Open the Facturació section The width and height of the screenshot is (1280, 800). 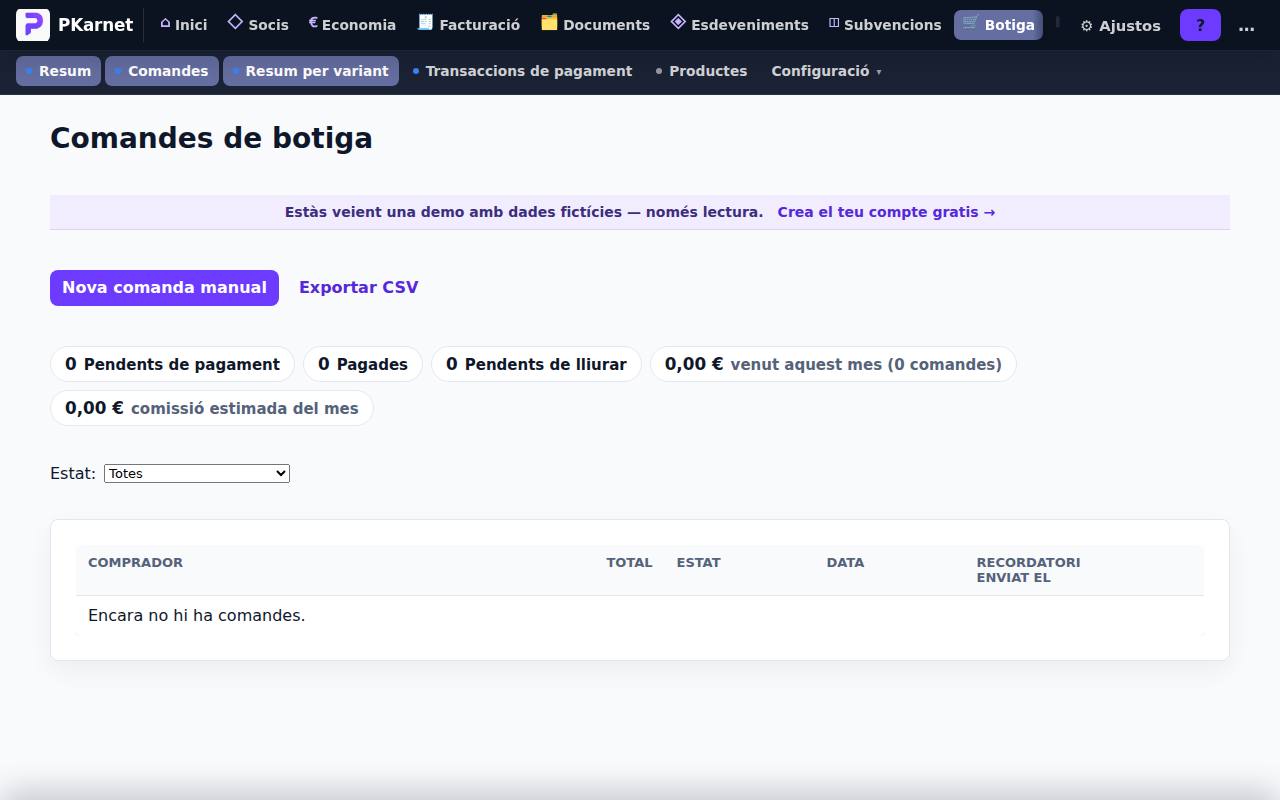click(x=468, y=25)
